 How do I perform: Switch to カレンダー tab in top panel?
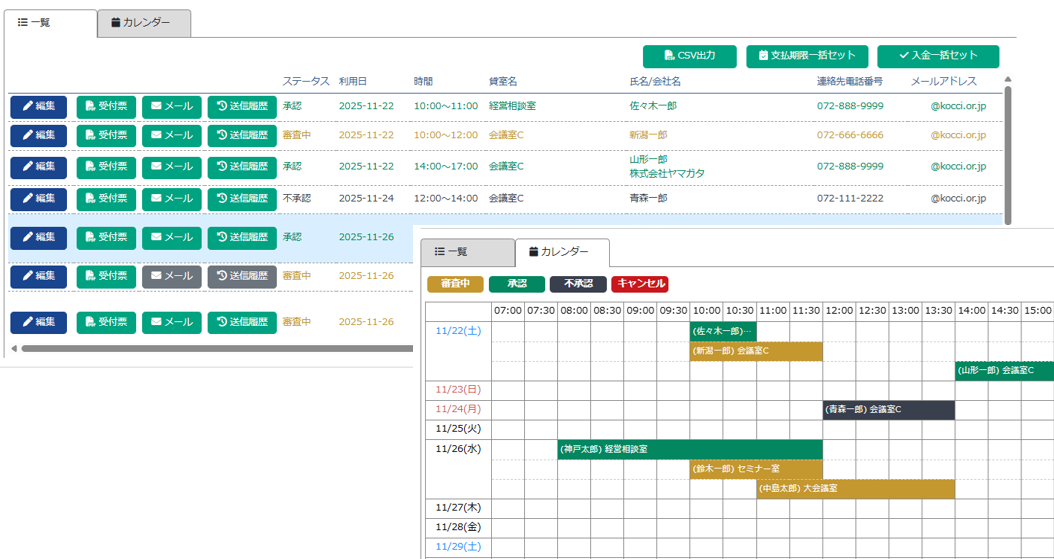144,23
